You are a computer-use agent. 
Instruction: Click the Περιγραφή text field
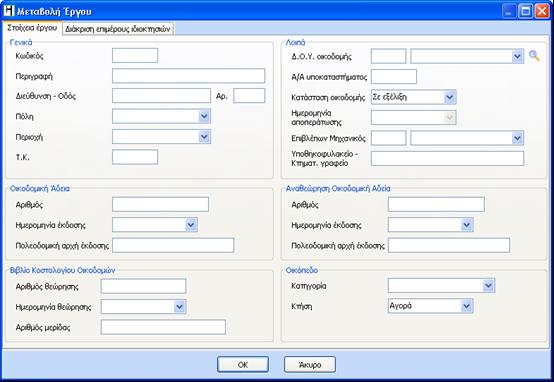coord(188,76)
